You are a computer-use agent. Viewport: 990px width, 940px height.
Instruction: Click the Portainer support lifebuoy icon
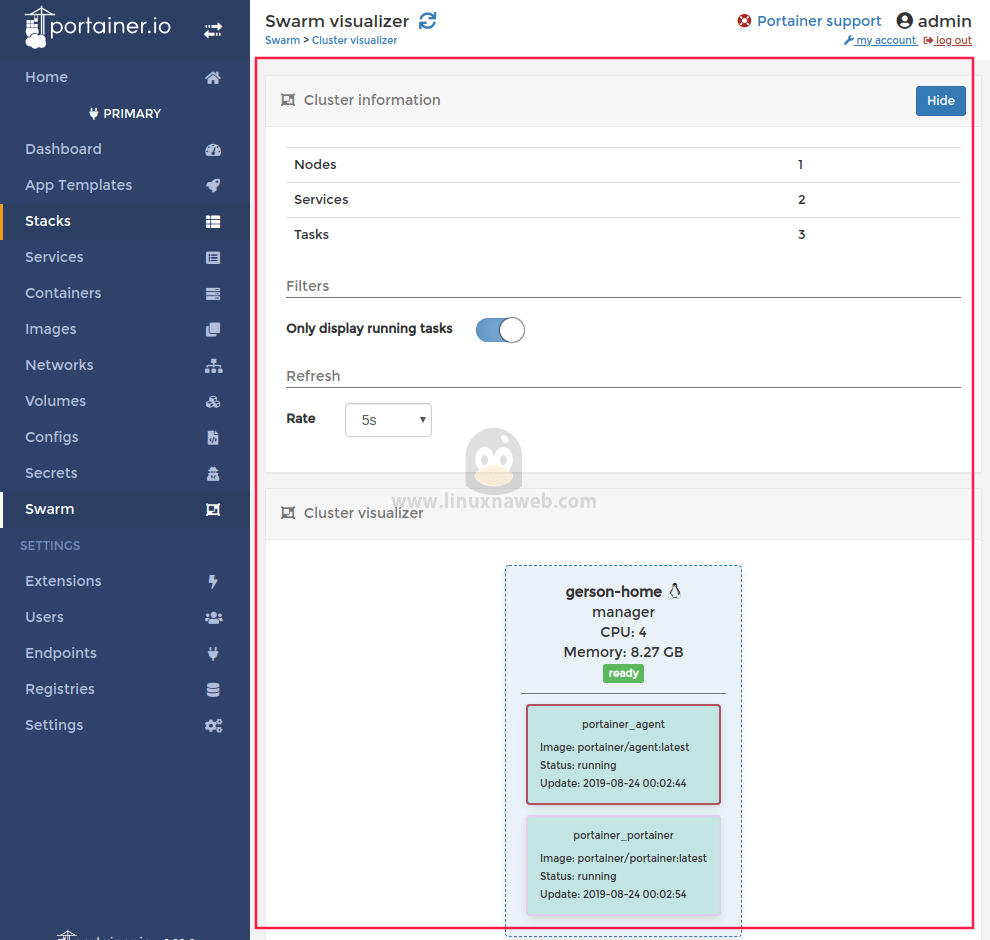point(744,21)
